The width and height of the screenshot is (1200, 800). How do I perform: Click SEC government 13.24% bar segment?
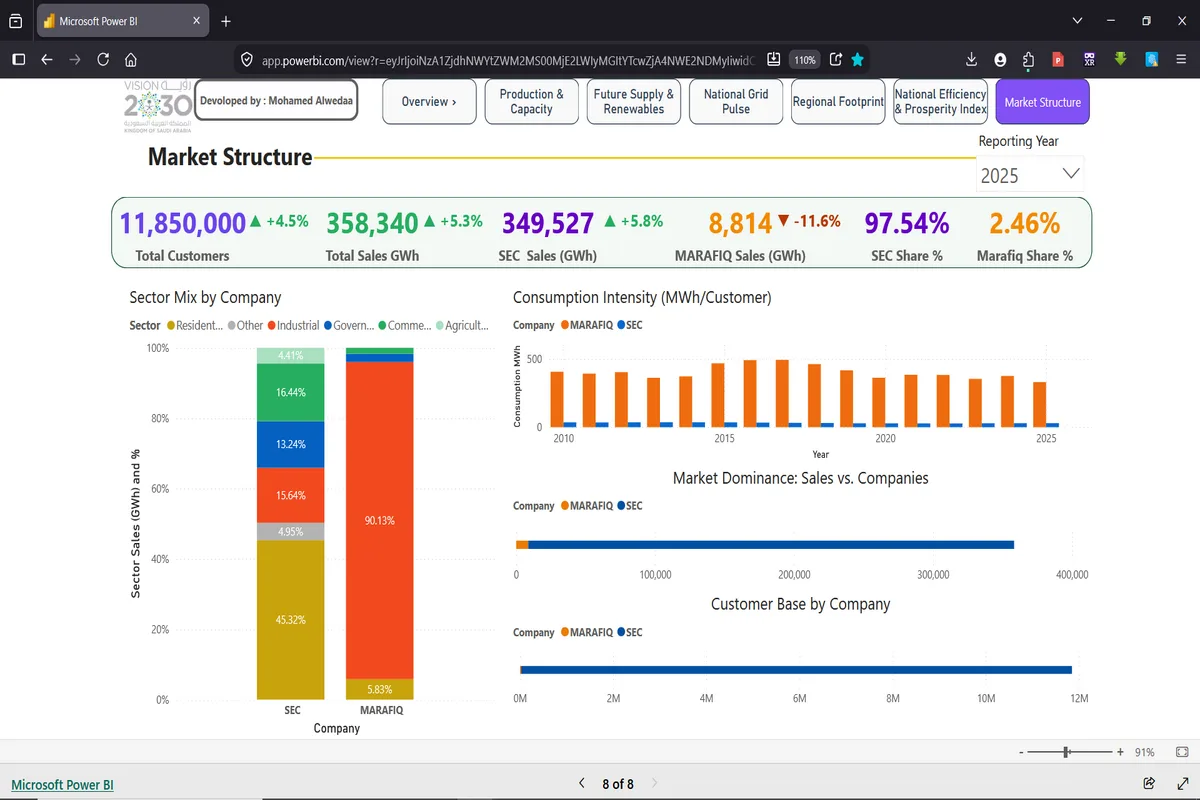pyautogui.click(x=291, y=445)
